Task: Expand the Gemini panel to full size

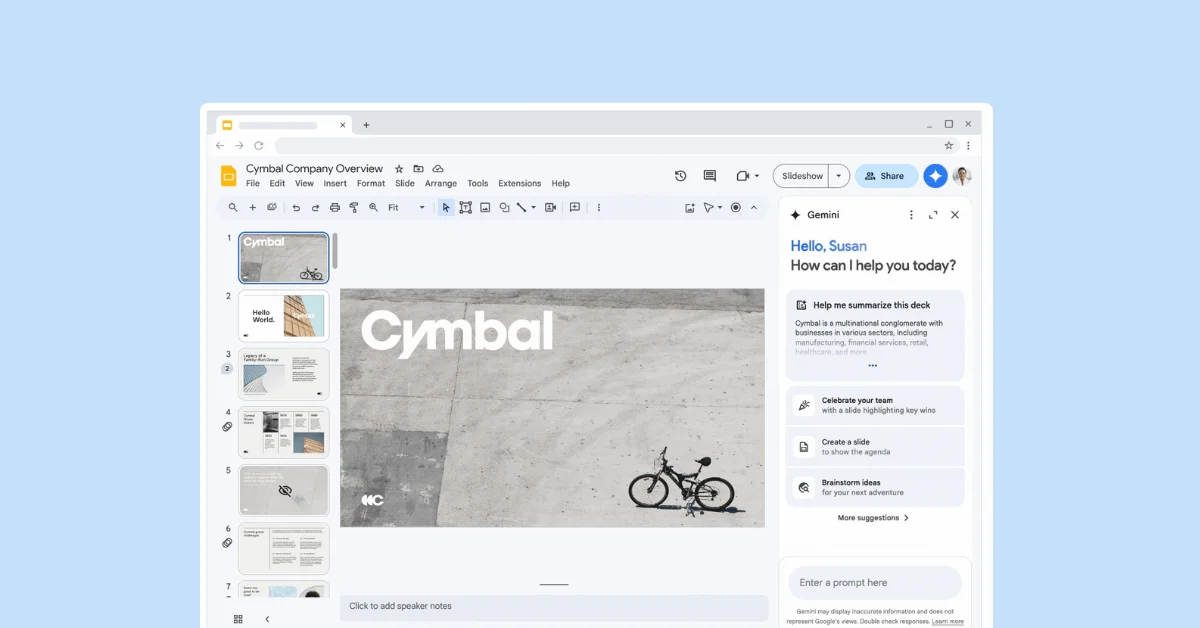Action: point(933,215)
